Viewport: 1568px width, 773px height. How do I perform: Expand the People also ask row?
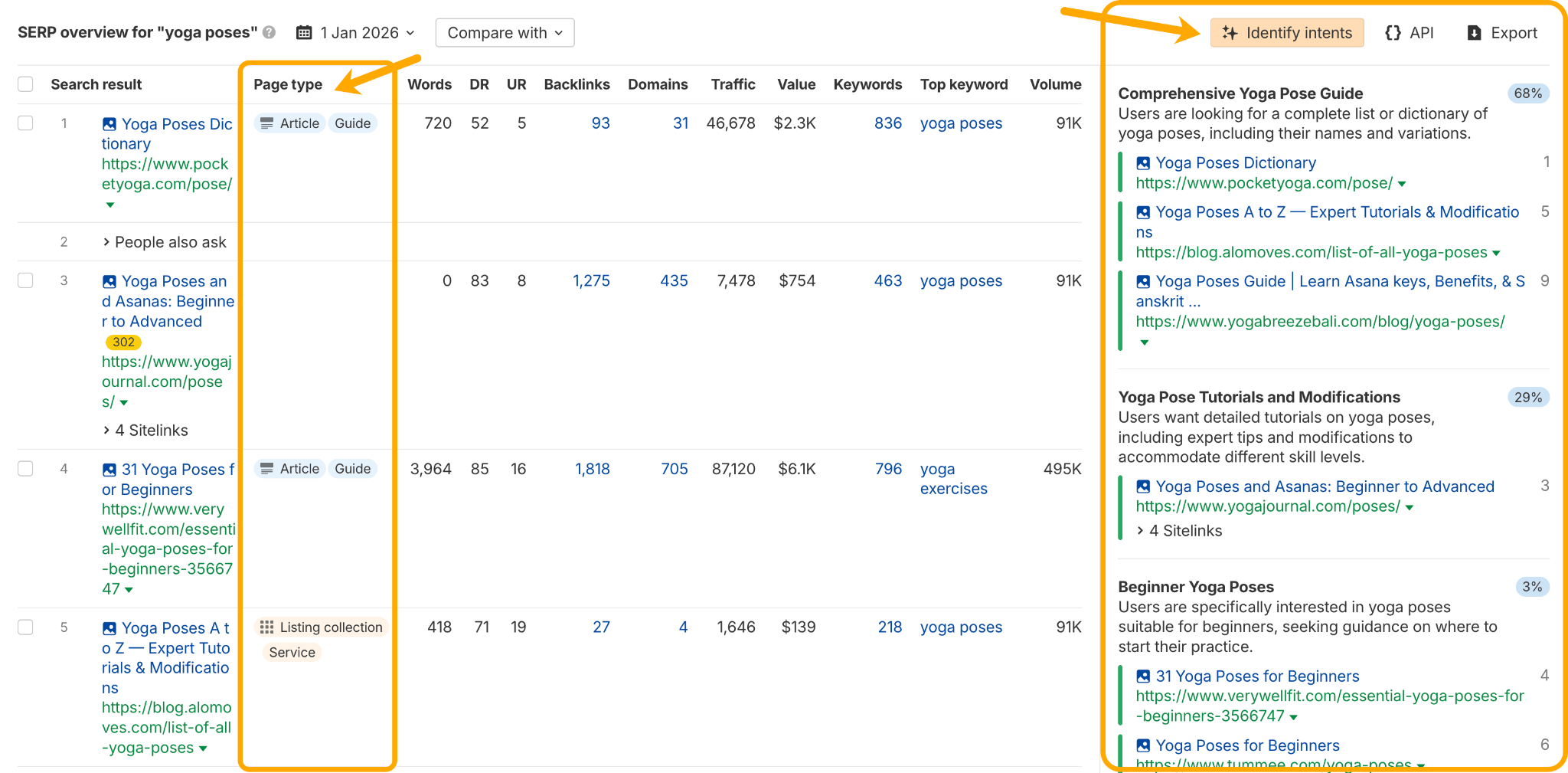pyautogui.click(x=165, y=242)
